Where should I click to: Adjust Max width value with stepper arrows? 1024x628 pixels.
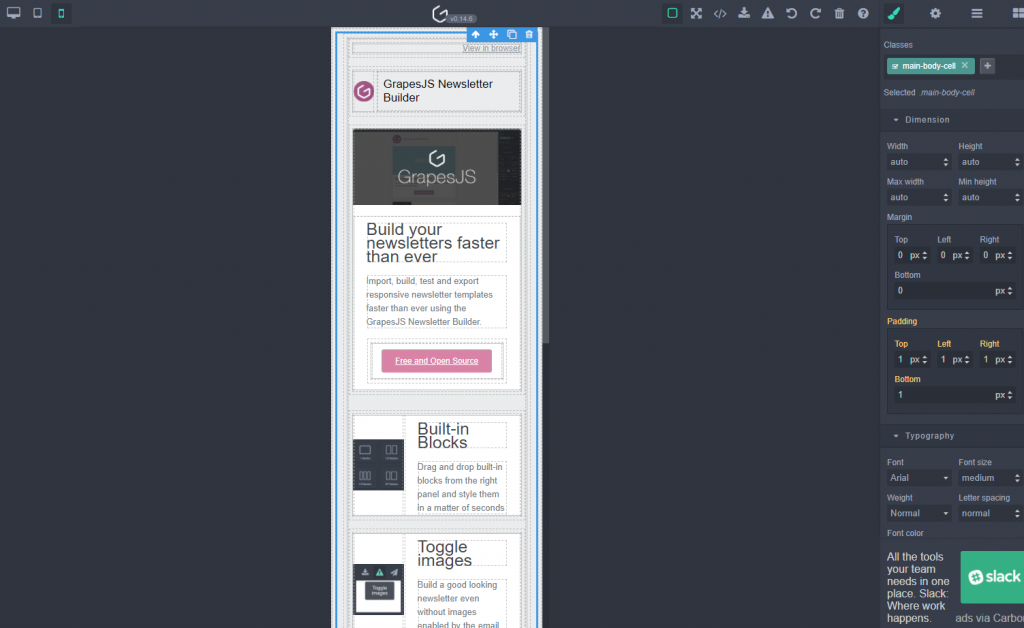point(946,197)
